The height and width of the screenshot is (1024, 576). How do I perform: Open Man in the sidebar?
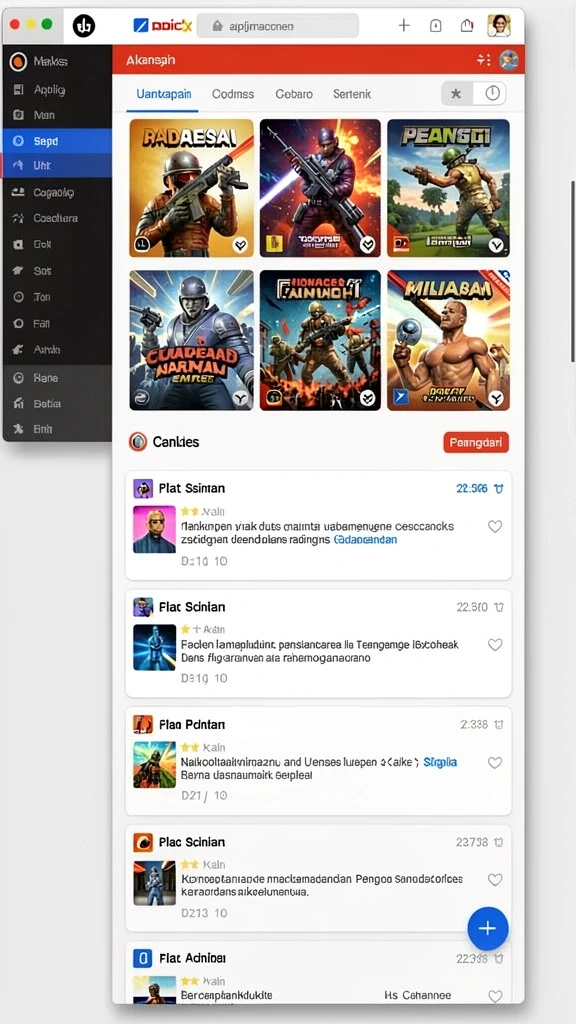[57, 115]
